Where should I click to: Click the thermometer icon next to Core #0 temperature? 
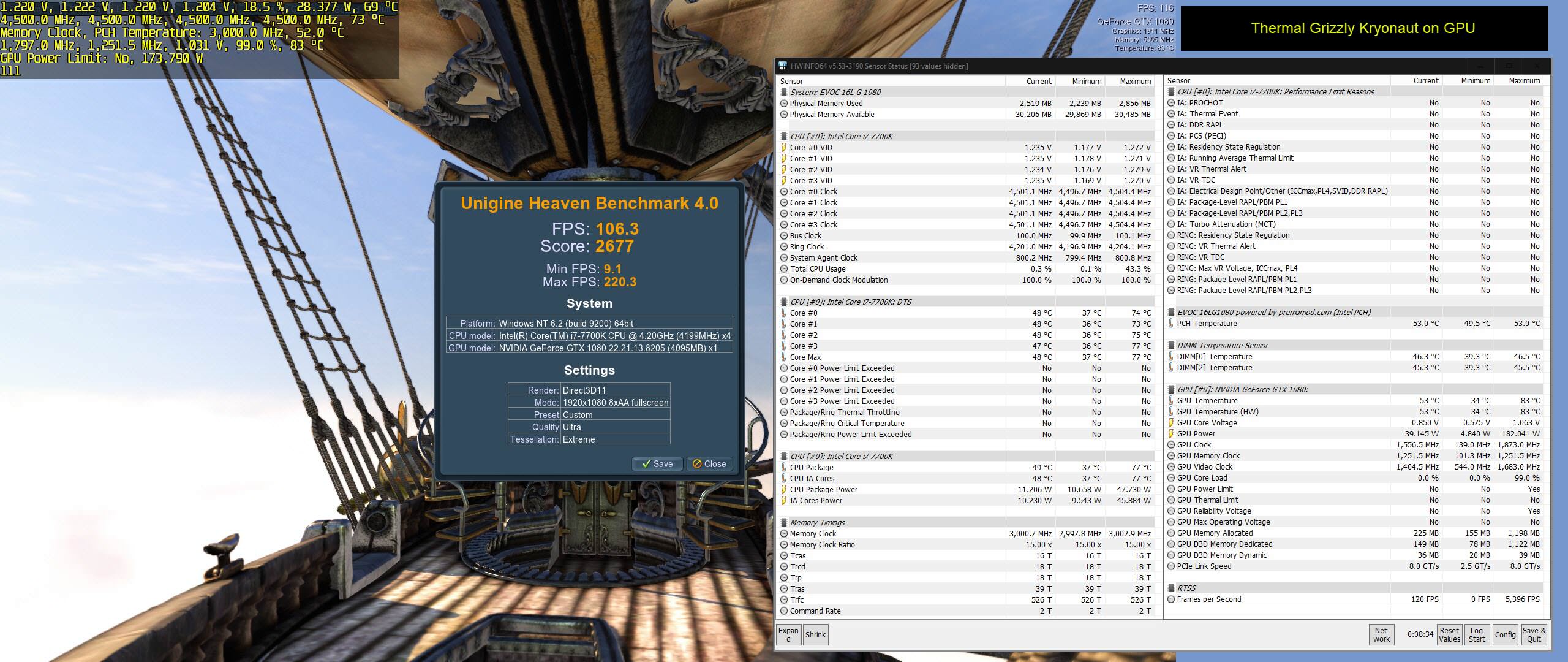pos(783,313)
